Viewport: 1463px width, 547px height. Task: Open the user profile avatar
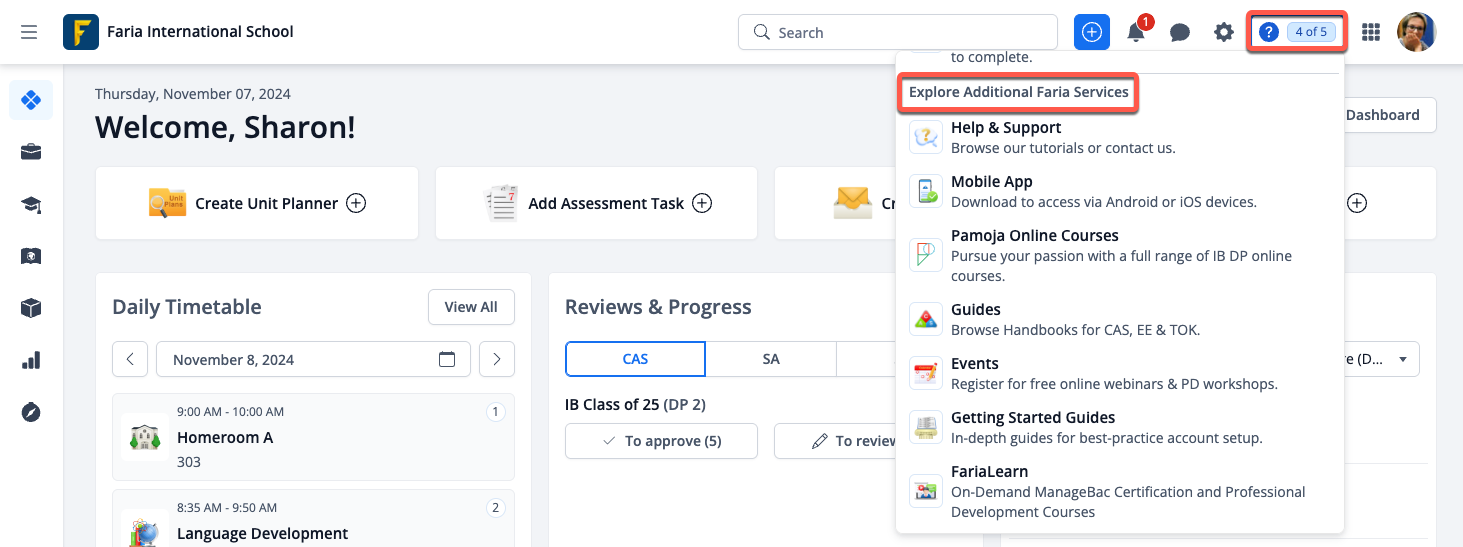click(1416, 32)
